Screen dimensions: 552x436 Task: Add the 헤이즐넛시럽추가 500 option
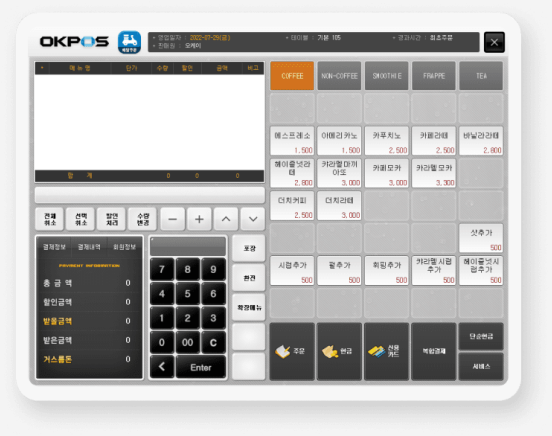point(481,270)
